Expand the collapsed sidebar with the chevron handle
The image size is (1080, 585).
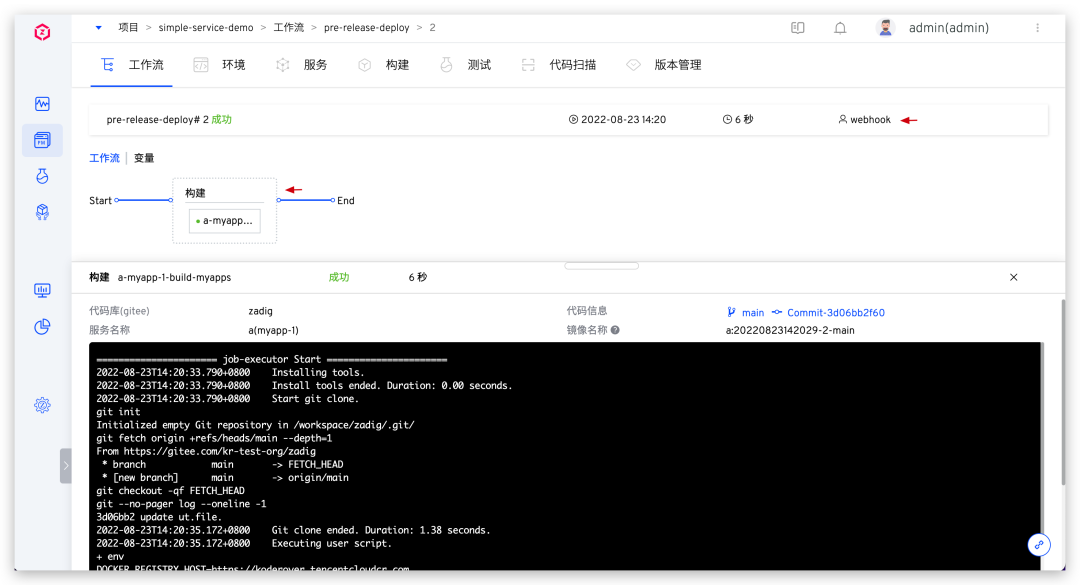pyautogui.click(x=65, y=466)
